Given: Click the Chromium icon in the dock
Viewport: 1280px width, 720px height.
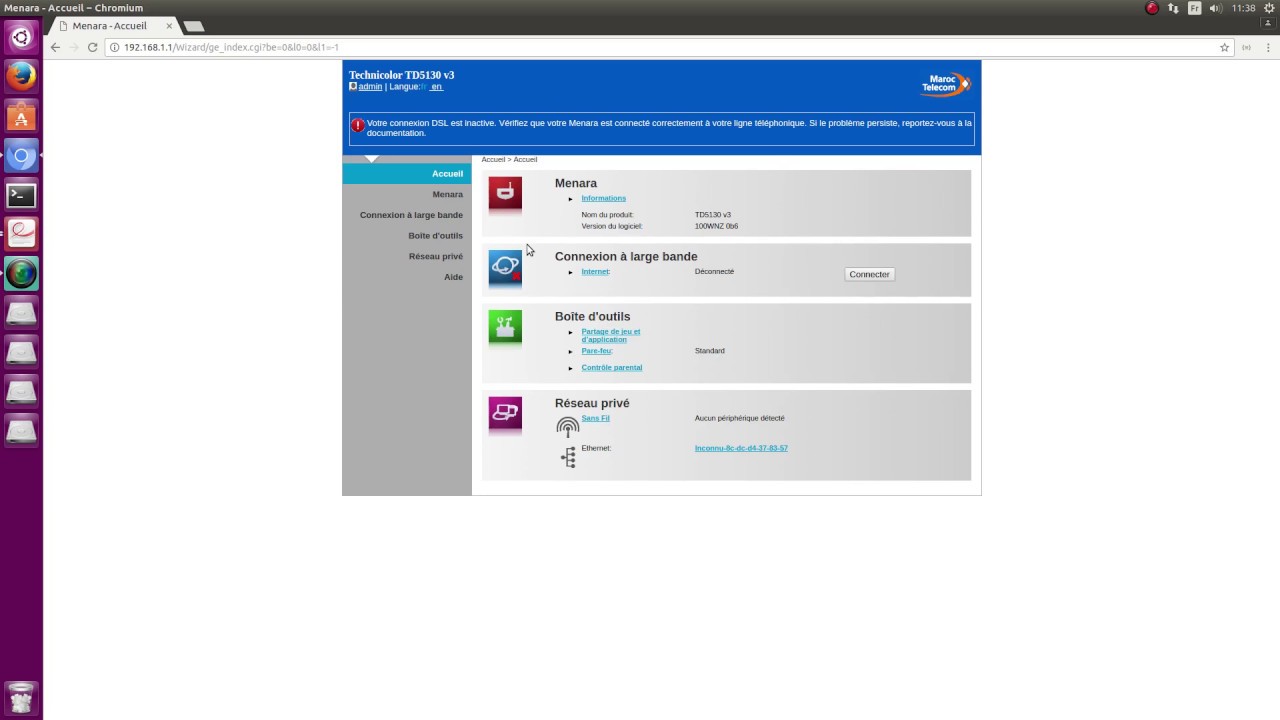Looking at the screenshot, I should pos(21,156).
